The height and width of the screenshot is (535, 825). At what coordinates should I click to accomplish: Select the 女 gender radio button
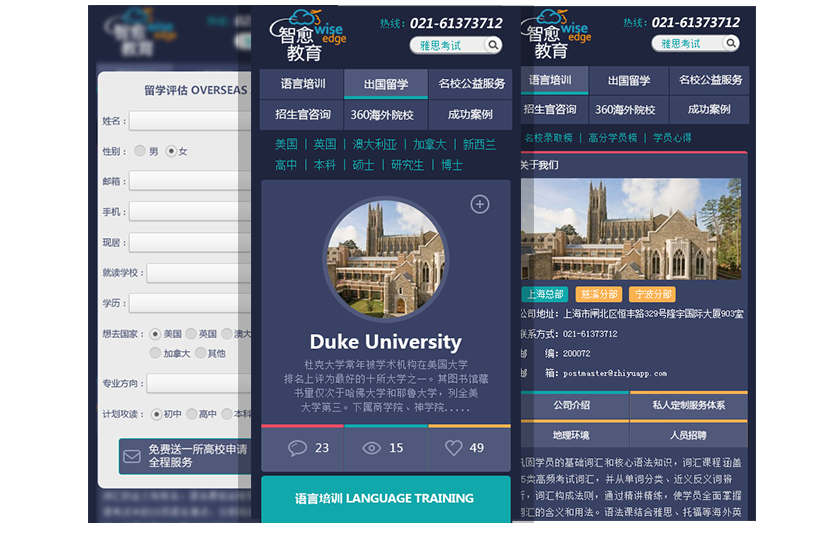click(171, 151)
